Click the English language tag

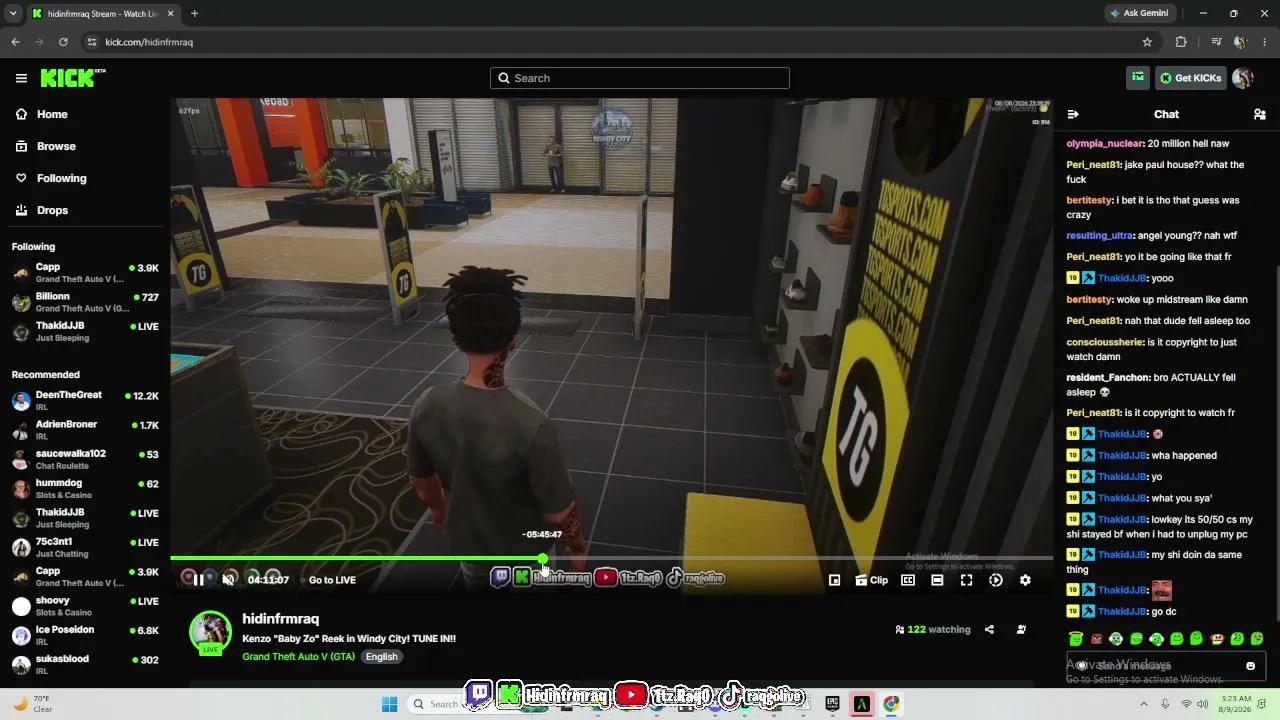(x=381, y=657)
